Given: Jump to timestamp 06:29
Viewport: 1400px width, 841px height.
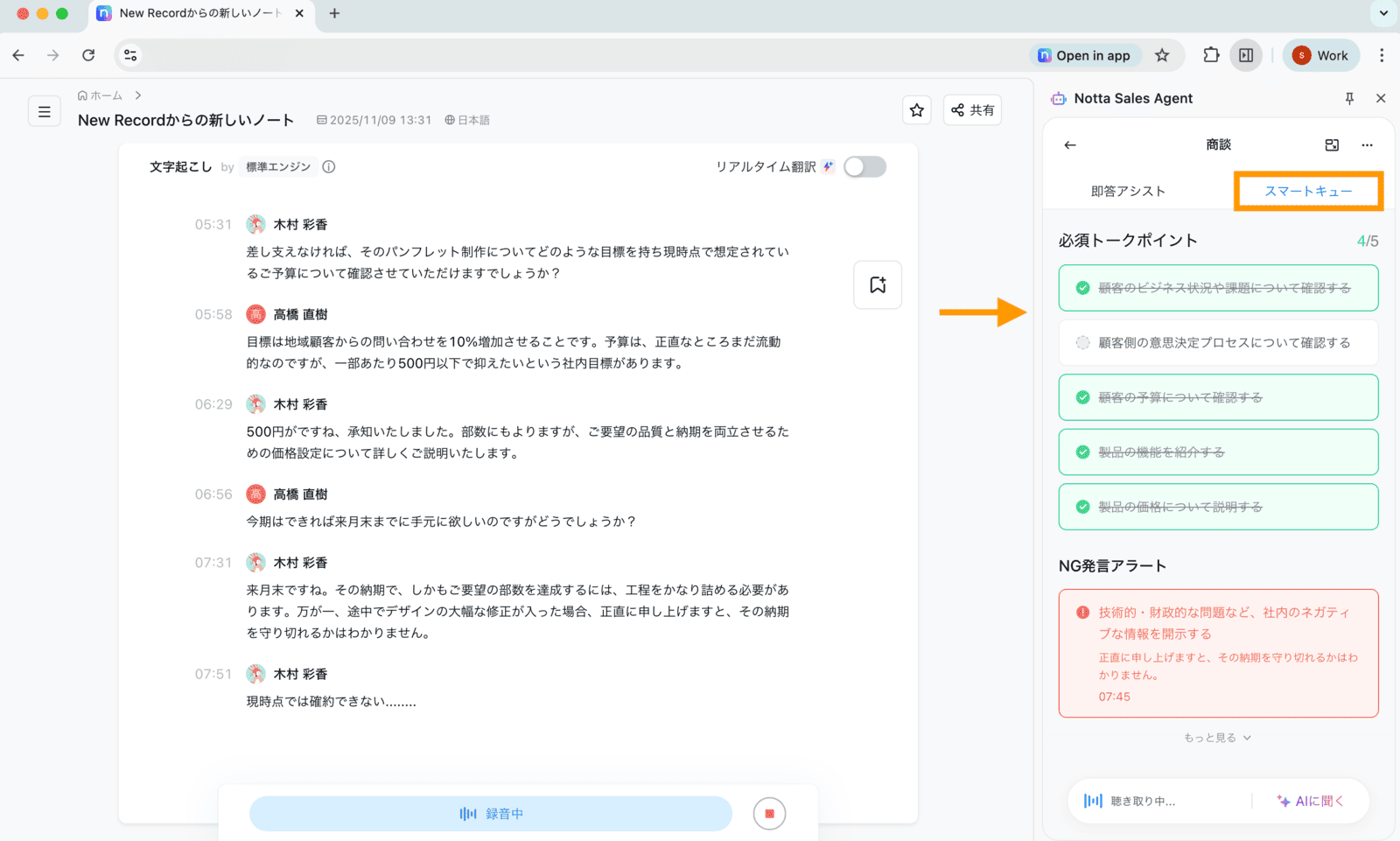Looking at the screenshot, I should tap(213, 404).
